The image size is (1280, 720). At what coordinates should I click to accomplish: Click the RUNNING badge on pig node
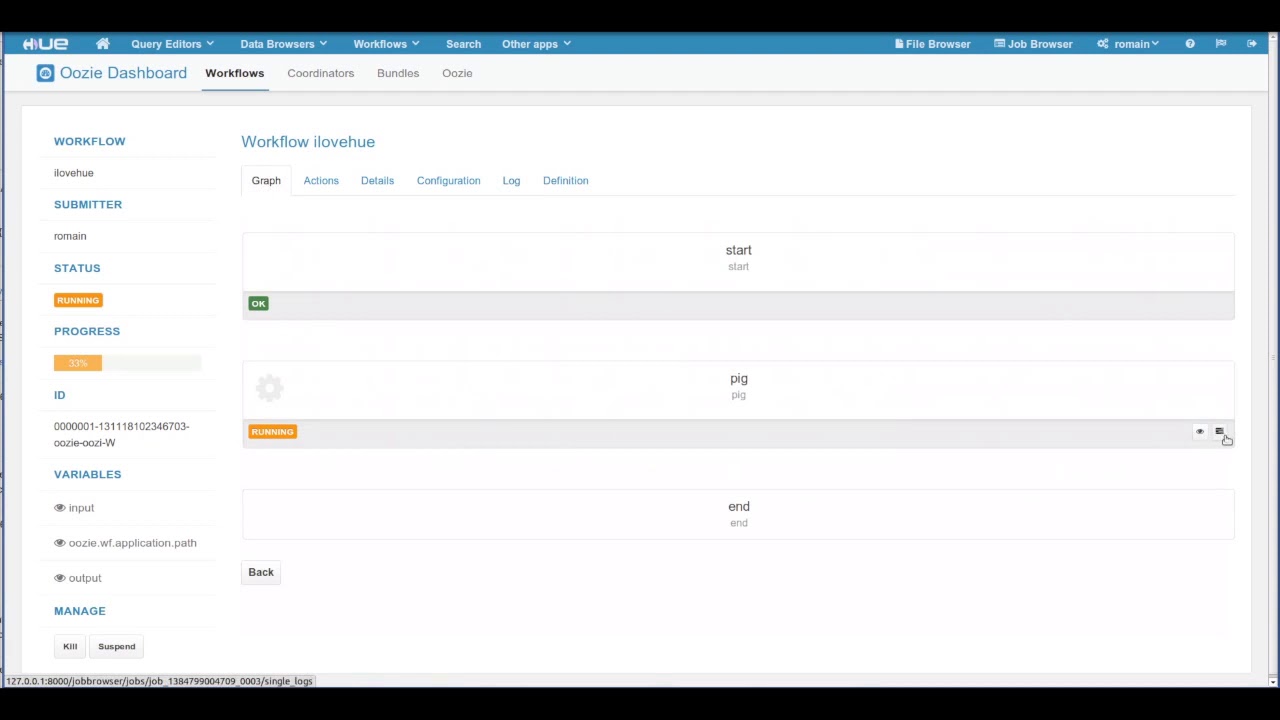(272, 432)
